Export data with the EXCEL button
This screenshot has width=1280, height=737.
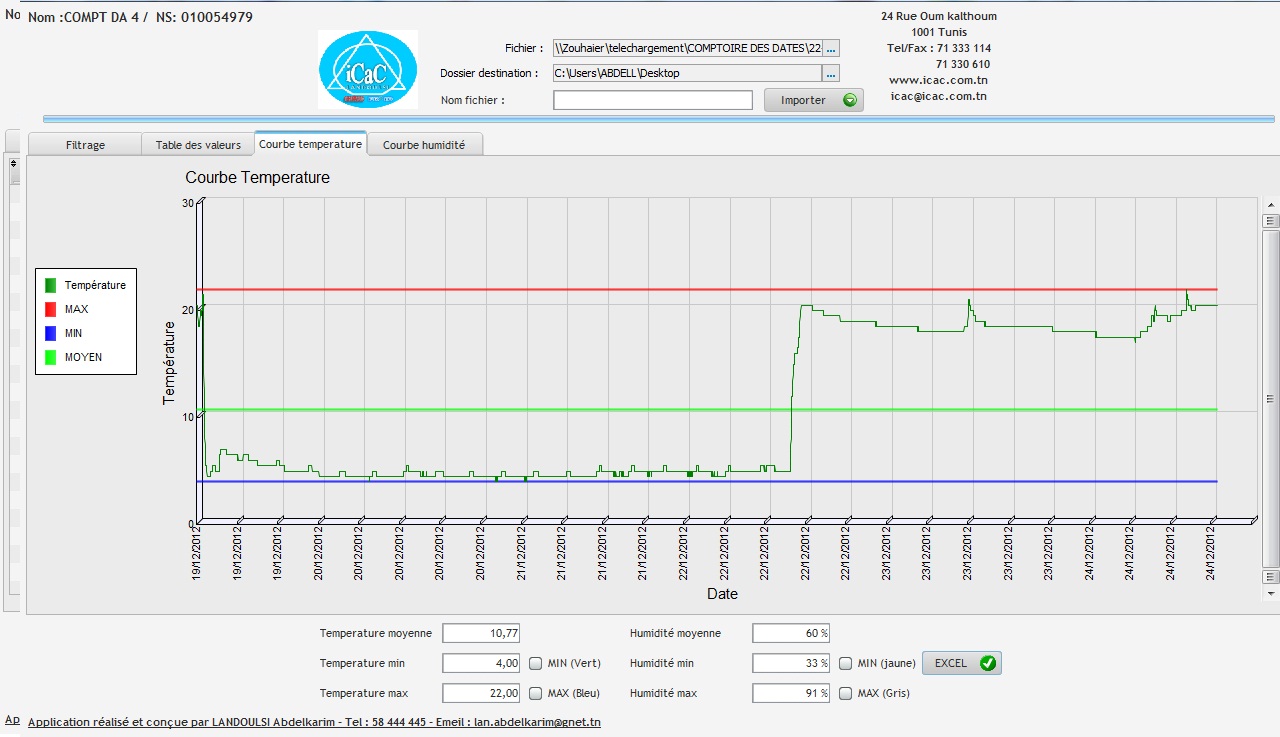click(961, 663)
